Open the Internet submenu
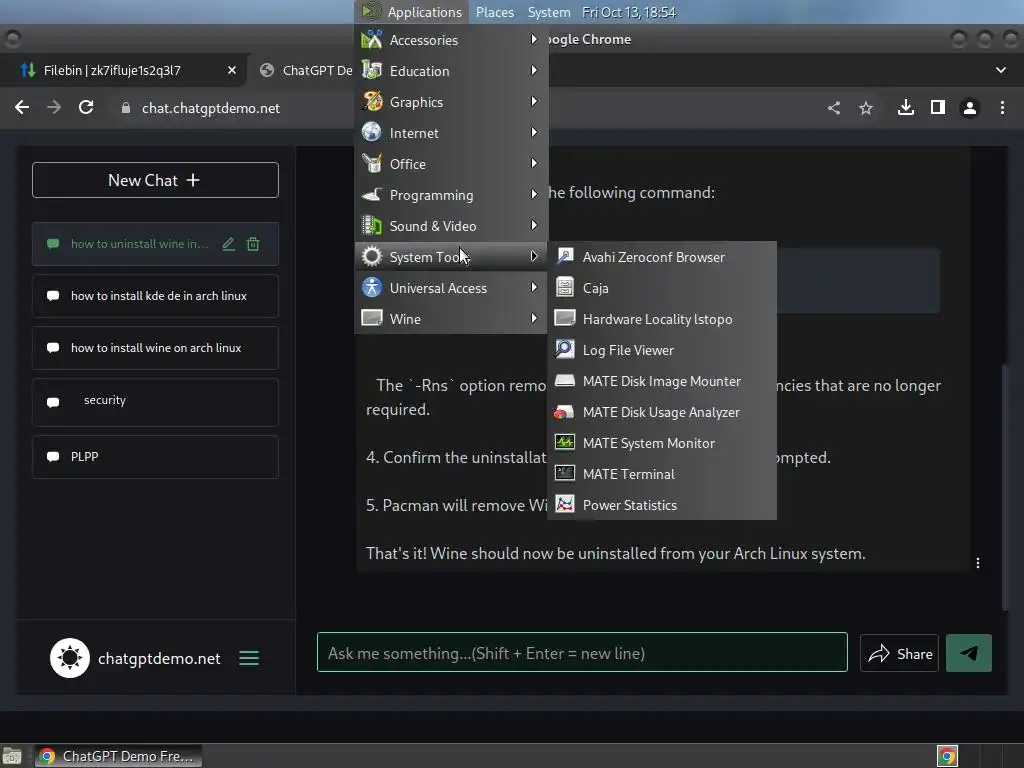Viewport: 1024px width, 768px height. (451, 133)
